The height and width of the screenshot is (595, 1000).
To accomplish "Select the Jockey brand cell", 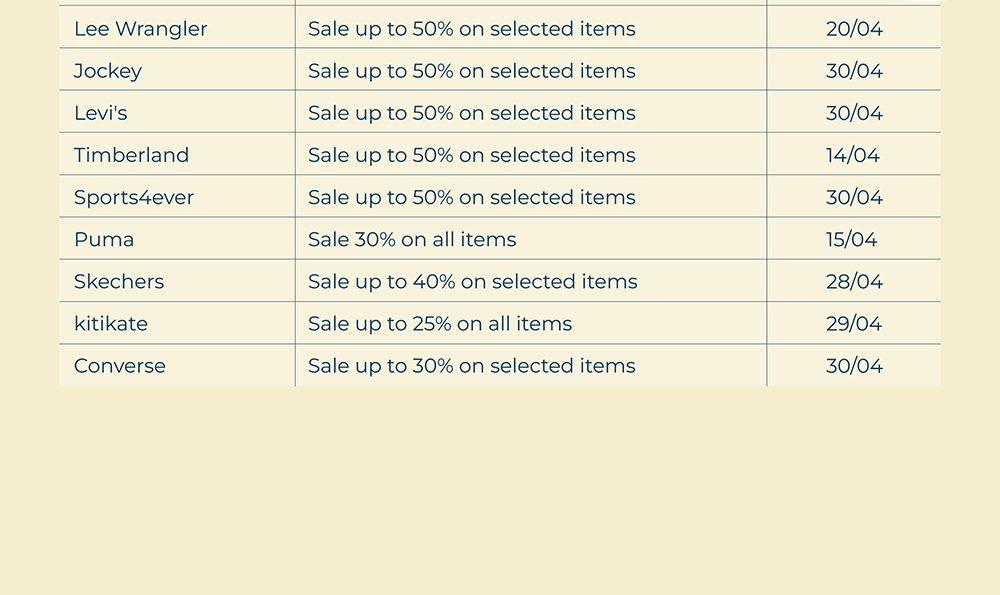I will coord(108,71).
